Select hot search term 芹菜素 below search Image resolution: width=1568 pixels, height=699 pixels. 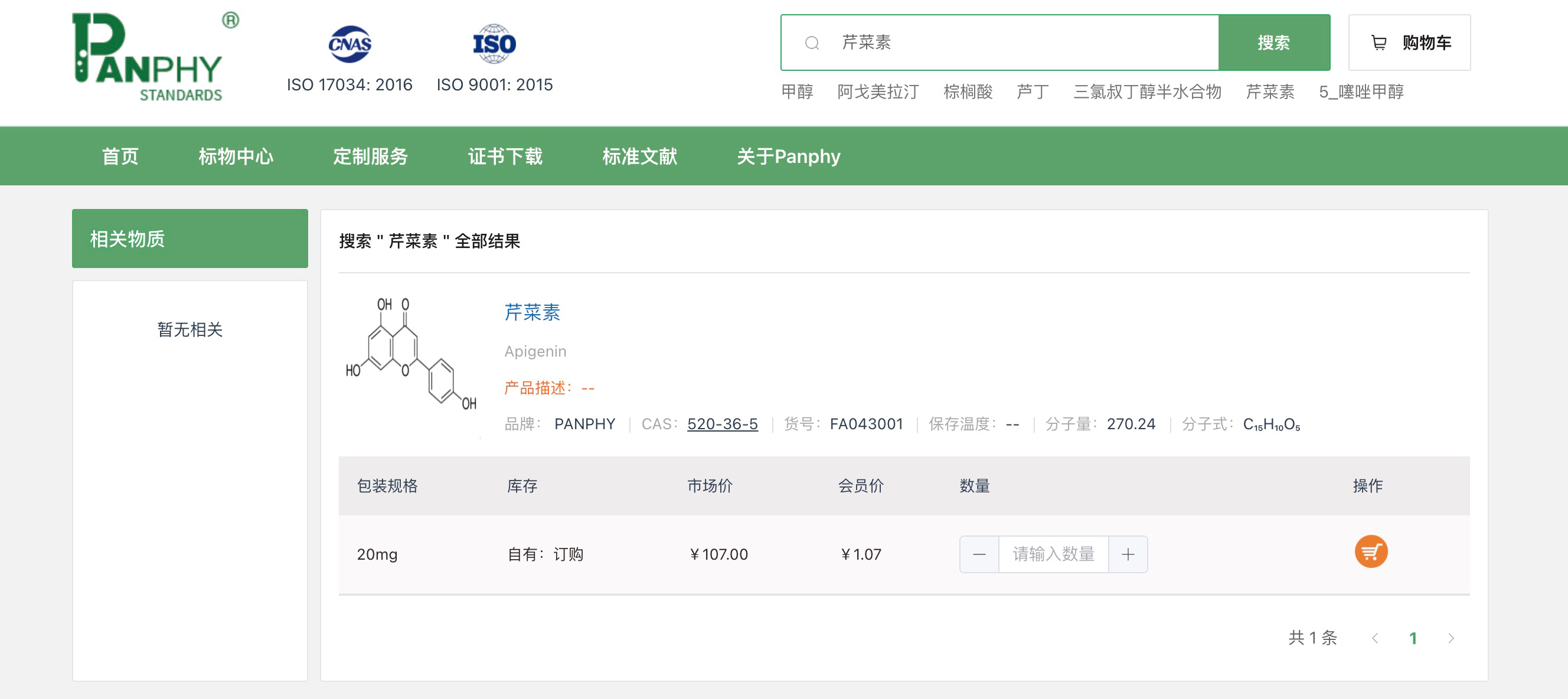(1270, 92)
